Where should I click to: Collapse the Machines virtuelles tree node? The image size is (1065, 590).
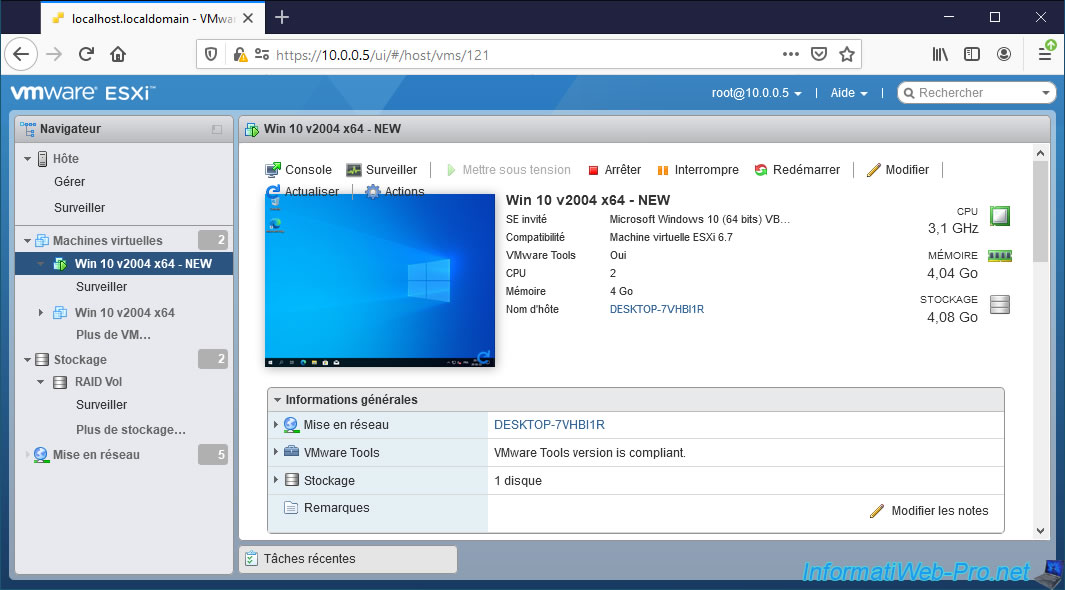[x=28, y=240]
